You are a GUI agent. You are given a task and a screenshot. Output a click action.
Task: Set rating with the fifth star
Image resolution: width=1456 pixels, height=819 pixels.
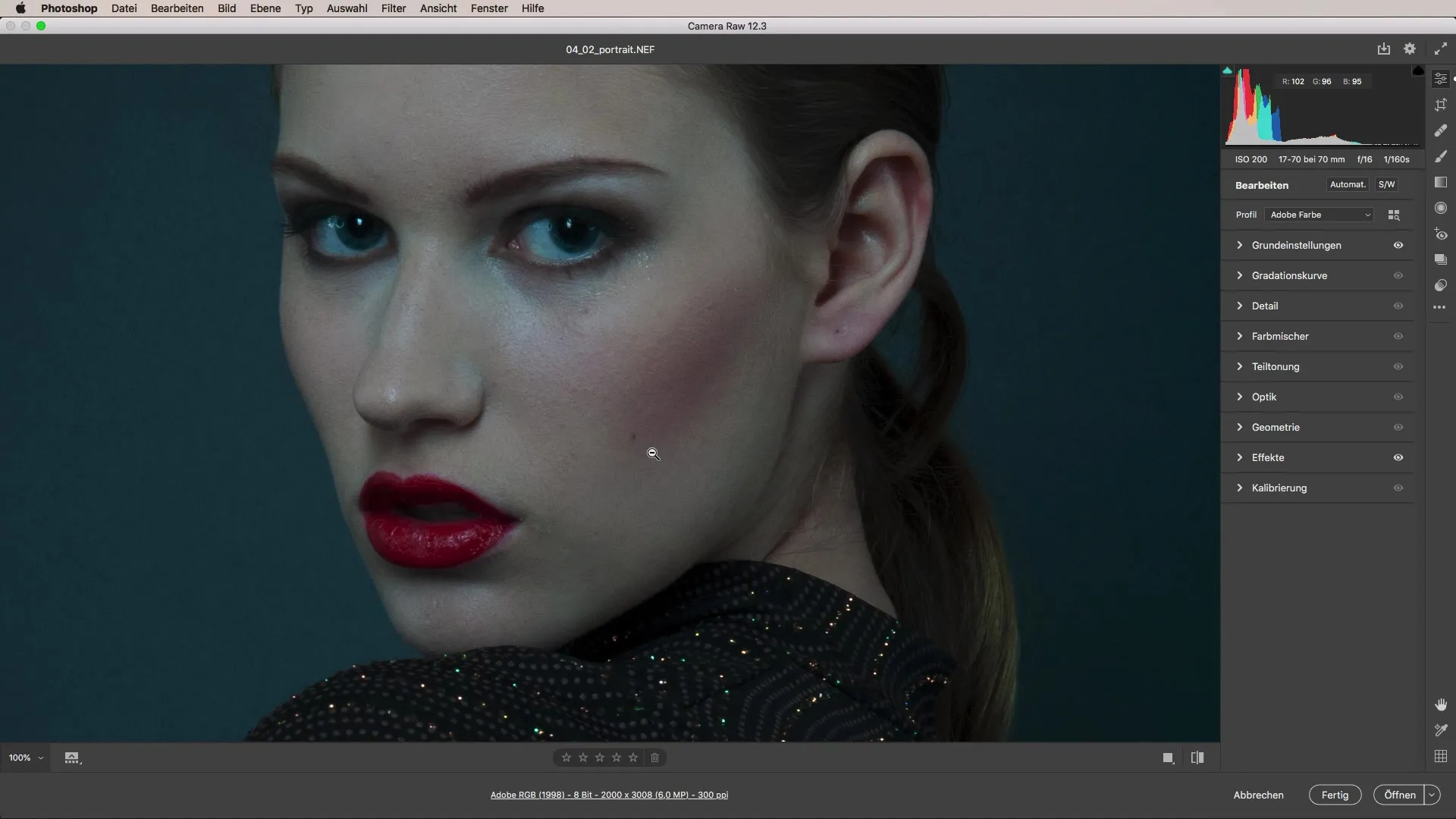coord(633,758)
